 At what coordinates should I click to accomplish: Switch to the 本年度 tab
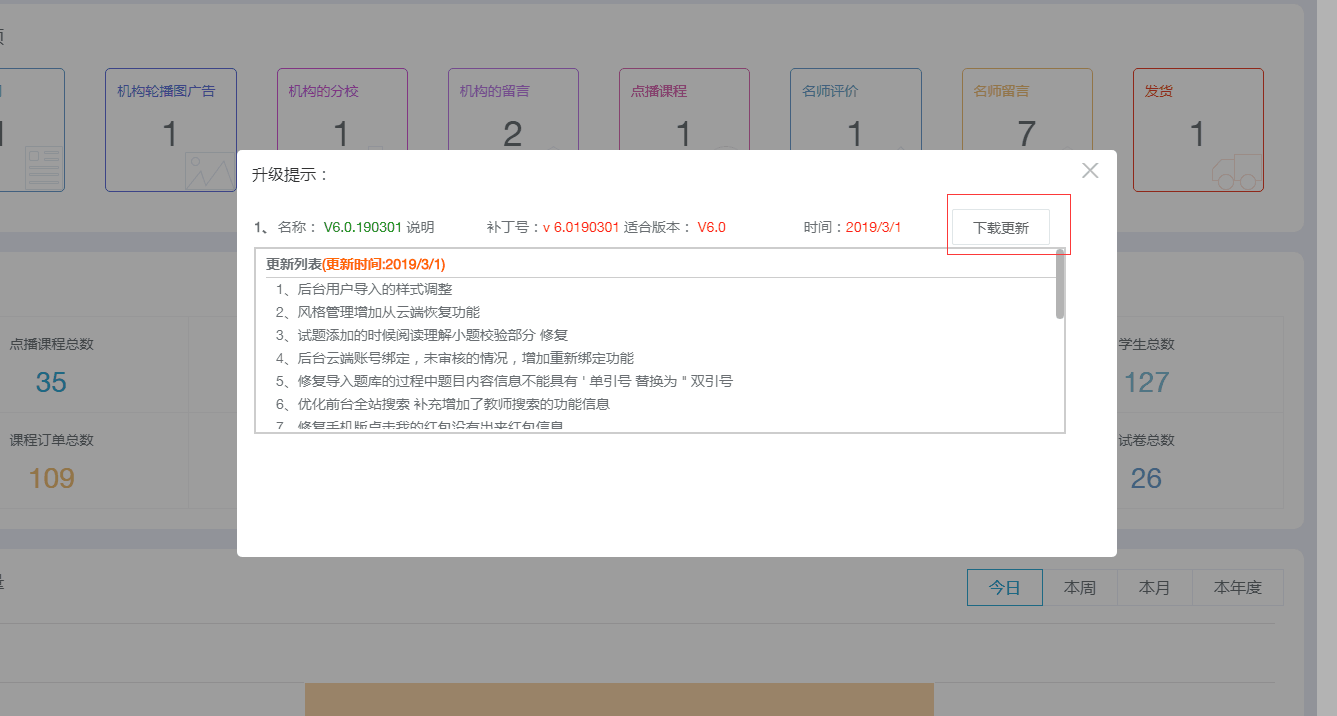[1237, 588]
